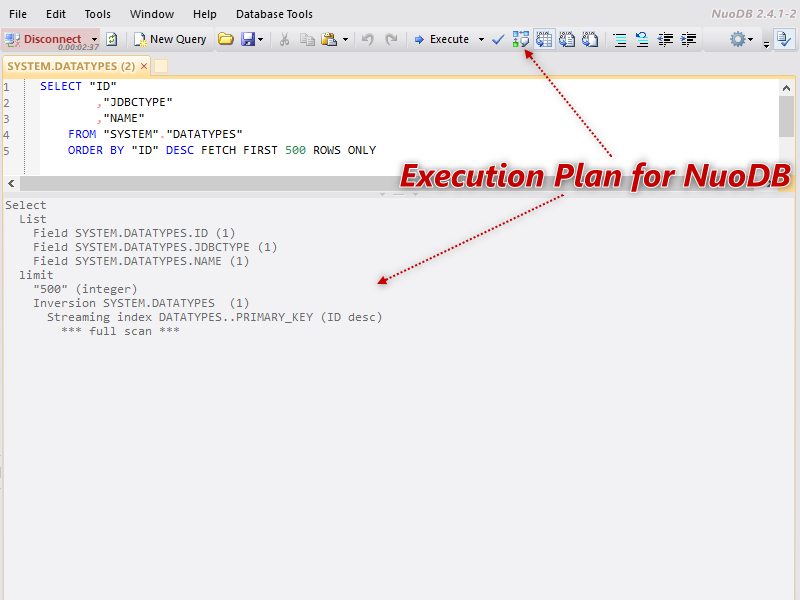Screen dimensions: 800x600
Task: Click the empty new tab button
Action: (x=161, y=66)
